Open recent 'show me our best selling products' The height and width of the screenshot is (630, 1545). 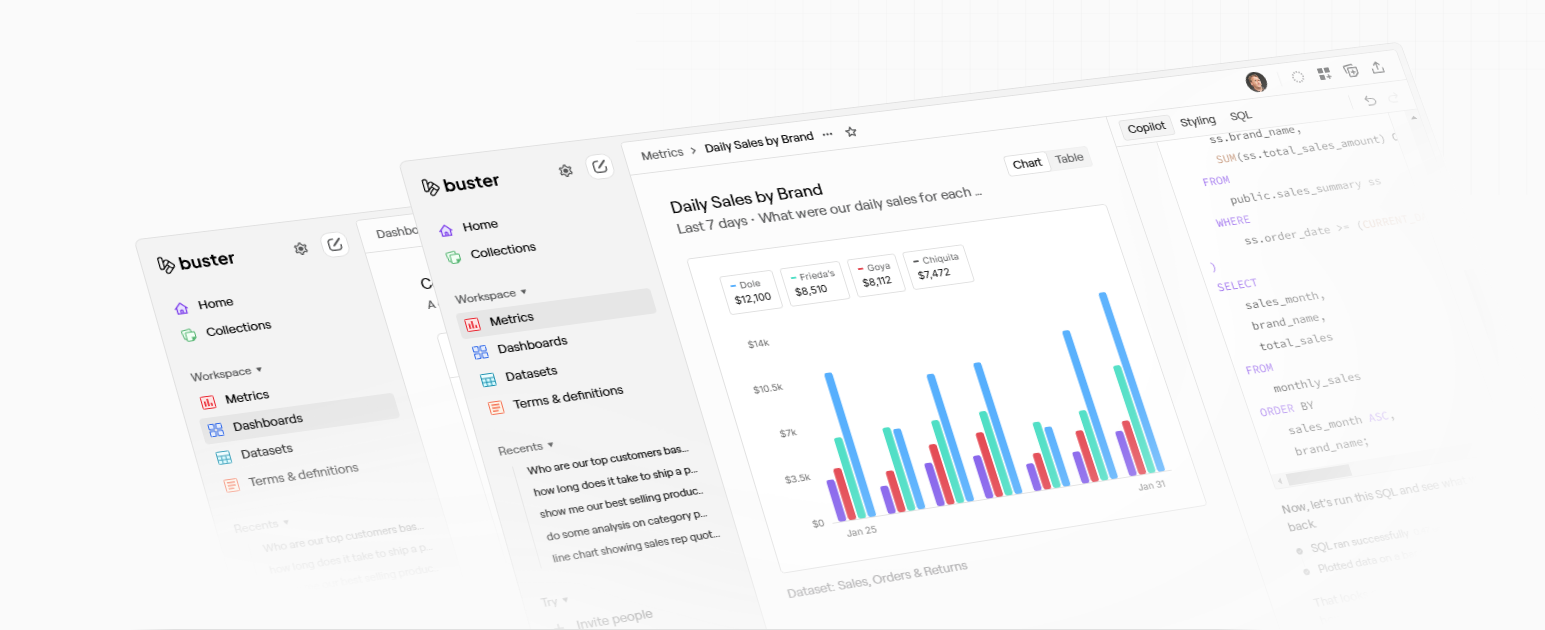621,503
